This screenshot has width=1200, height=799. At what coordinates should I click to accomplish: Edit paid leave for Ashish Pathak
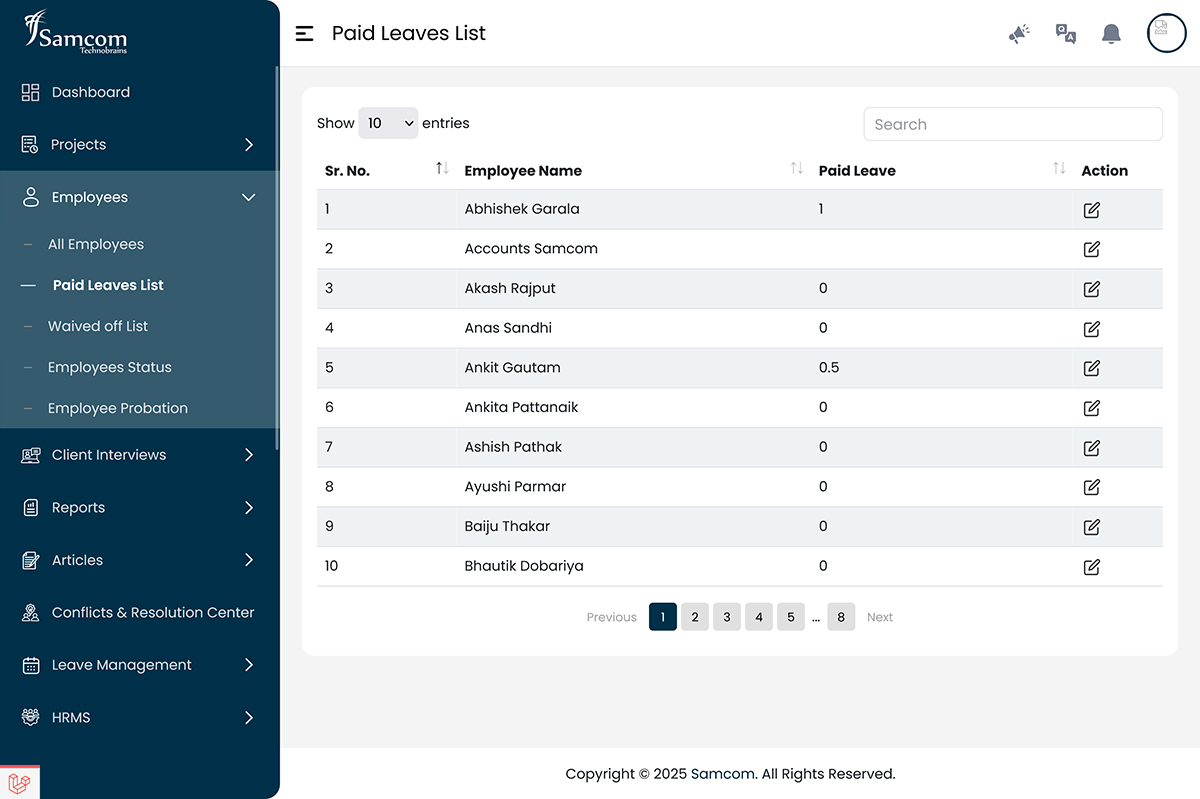click(1092, 448)
